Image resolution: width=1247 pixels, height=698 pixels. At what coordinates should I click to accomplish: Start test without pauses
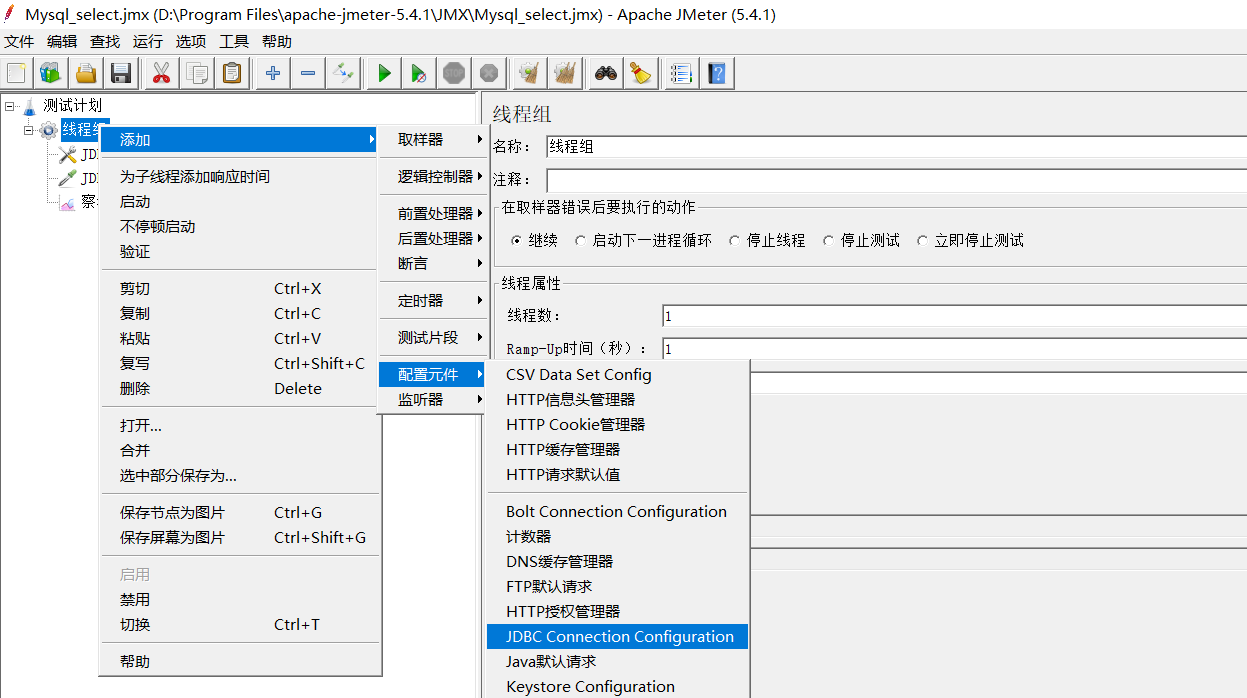[418, 73]
